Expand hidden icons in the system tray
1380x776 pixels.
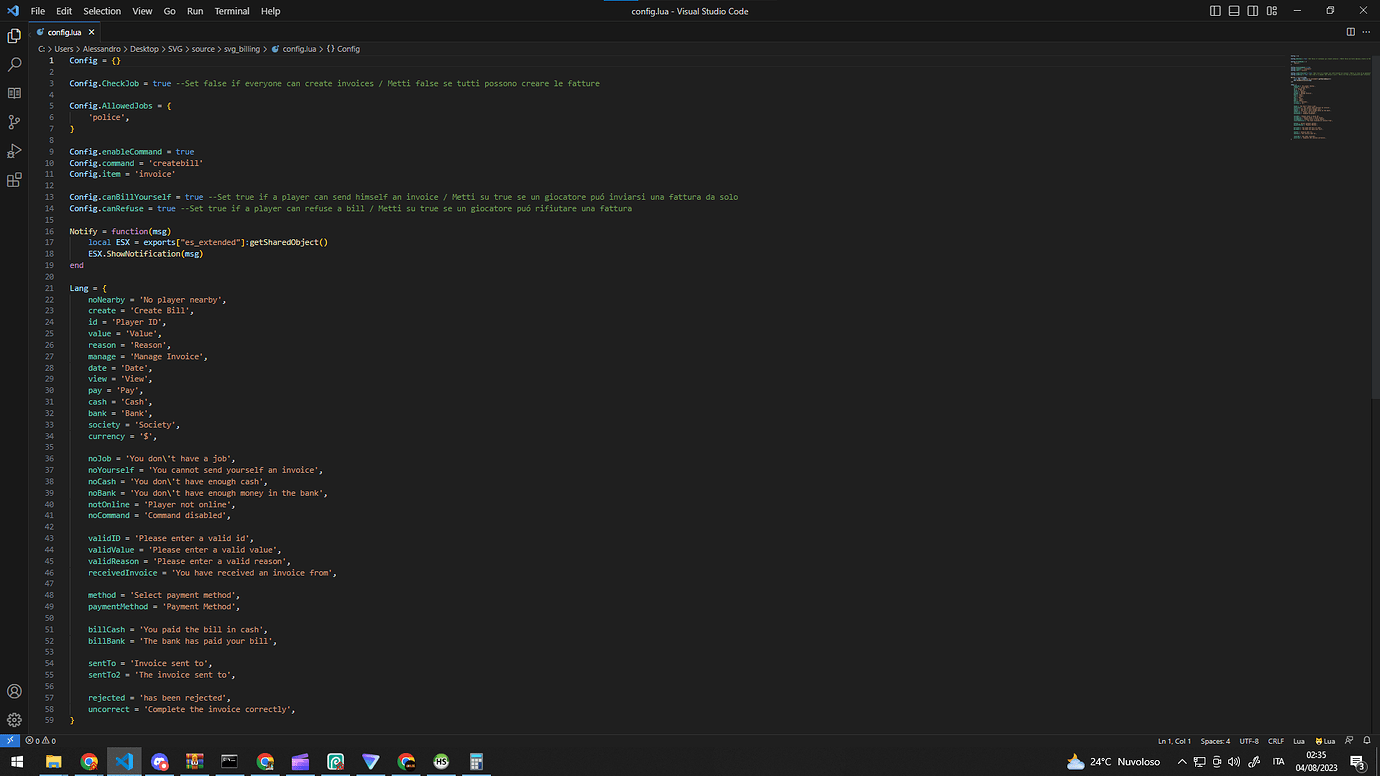pyautogui.click(x=1183, y=761)
